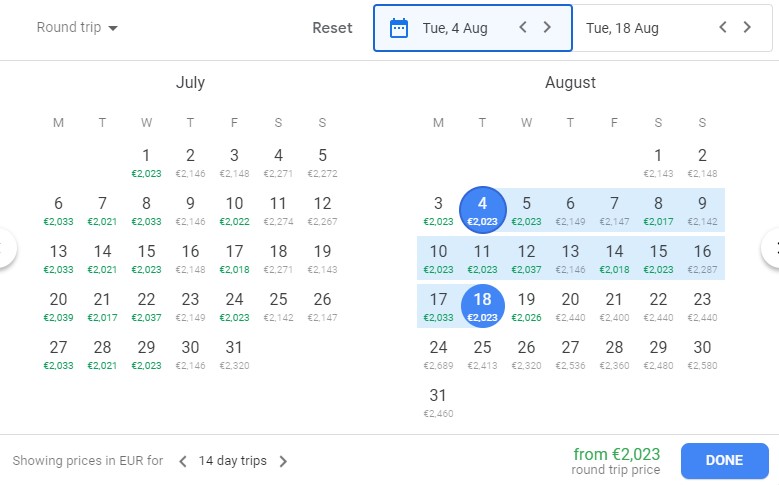Confirm dates with the DONE button
779x485 pixels.
724,461
